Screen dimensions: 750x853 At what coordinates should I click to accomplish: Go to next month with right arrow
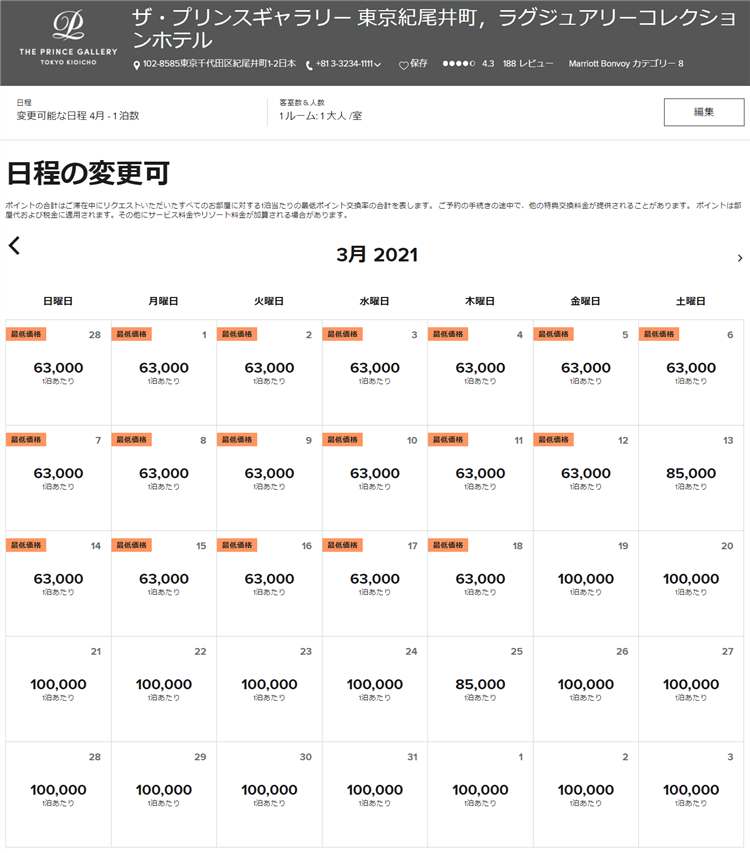coord(739,258)
